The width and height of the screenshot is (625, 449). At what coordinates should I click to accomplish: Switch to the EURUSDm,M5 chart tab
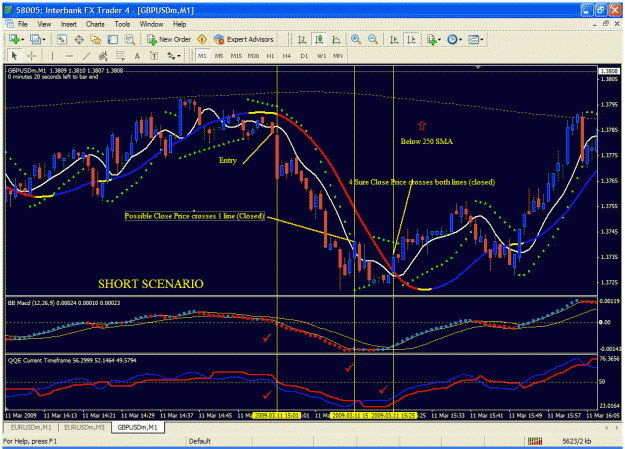click(84, 427)
